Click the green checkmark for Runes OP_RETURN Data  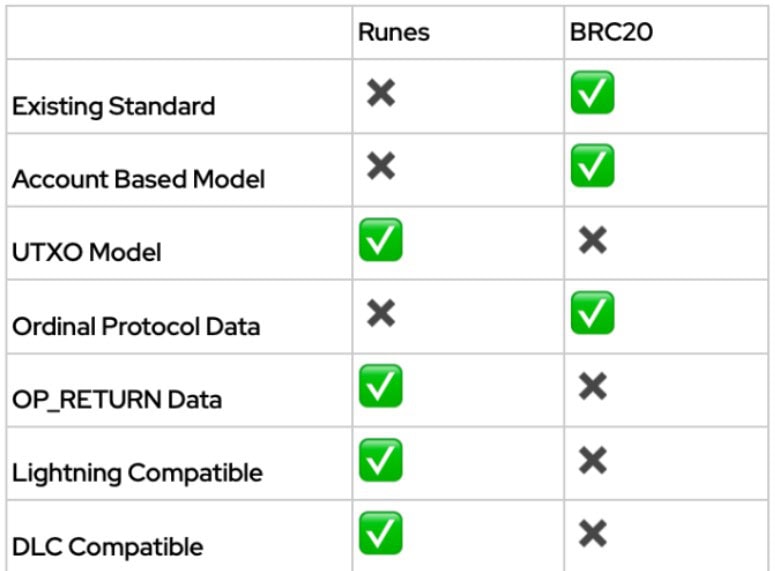tap(381, 387)
